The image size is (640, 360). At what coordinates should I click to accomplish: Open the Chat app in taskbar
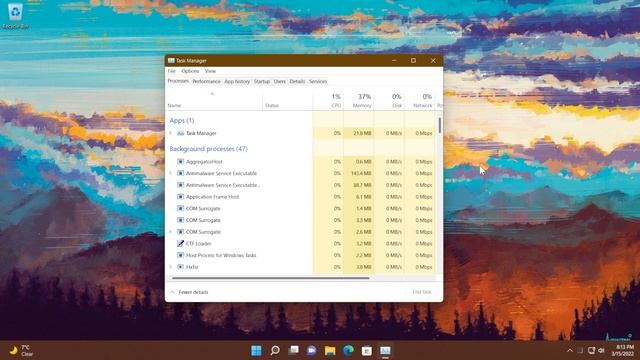312,350
